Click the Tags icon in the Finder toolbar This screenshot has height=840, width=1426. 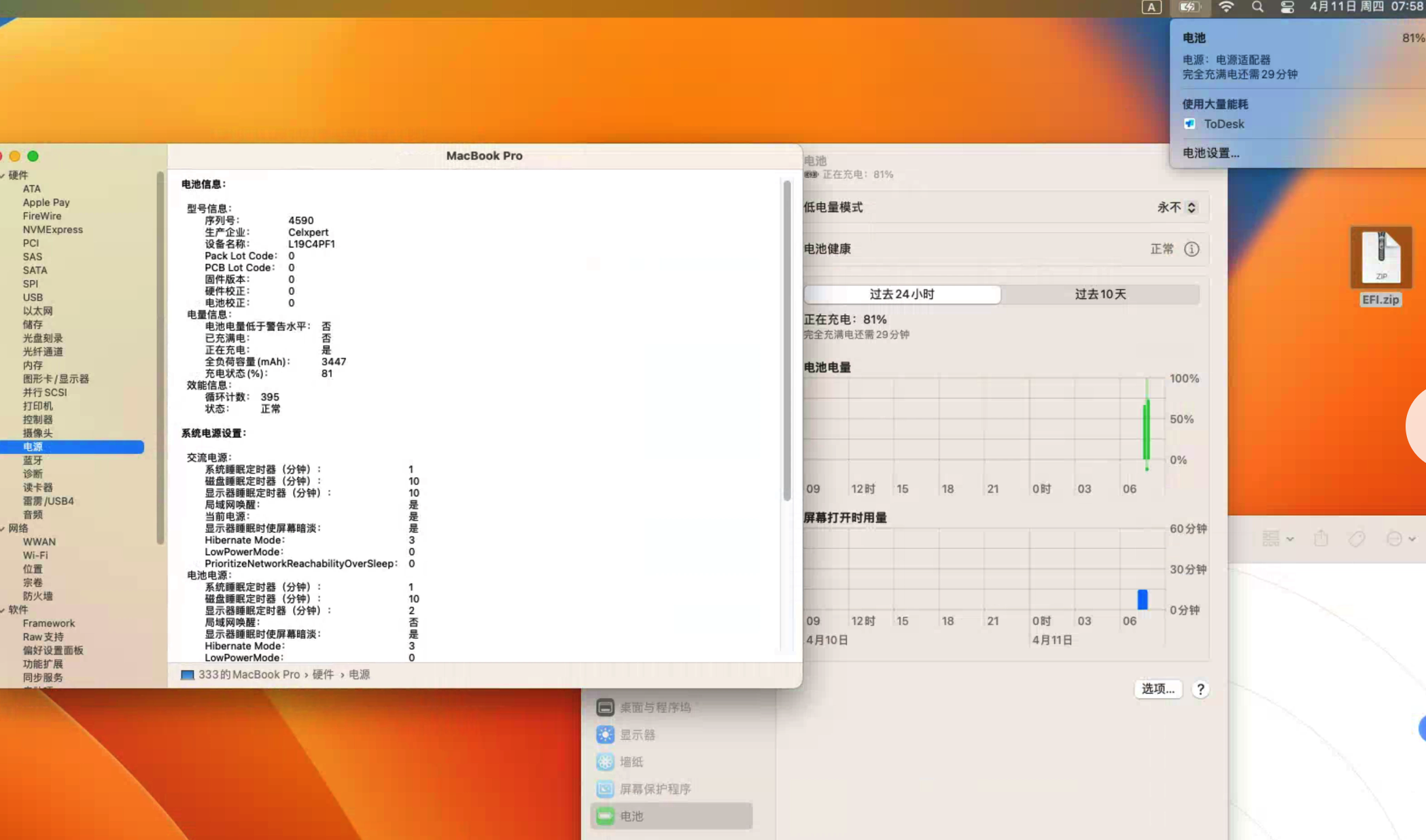point(1357,538)
